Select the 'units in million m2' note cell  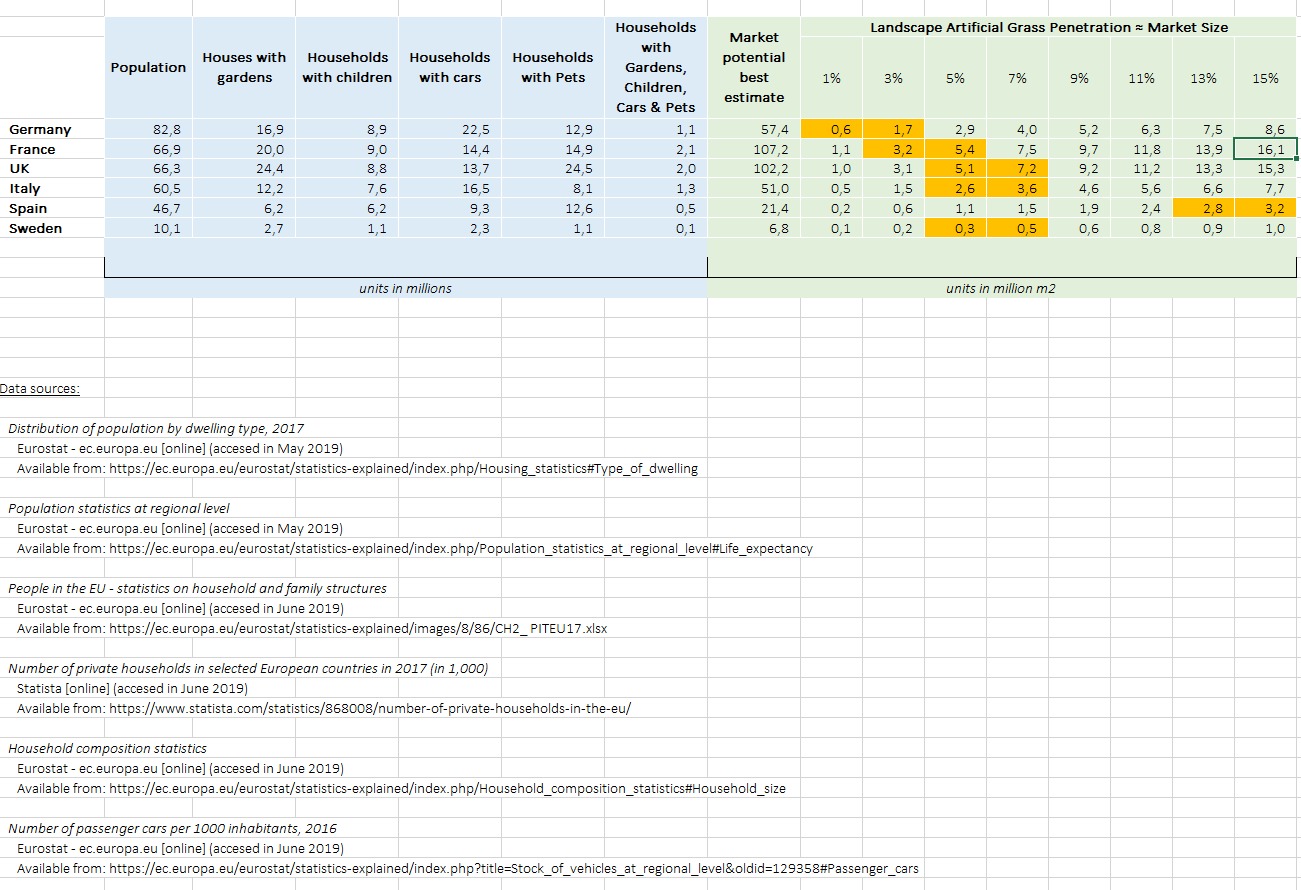tap(1001, 288)
